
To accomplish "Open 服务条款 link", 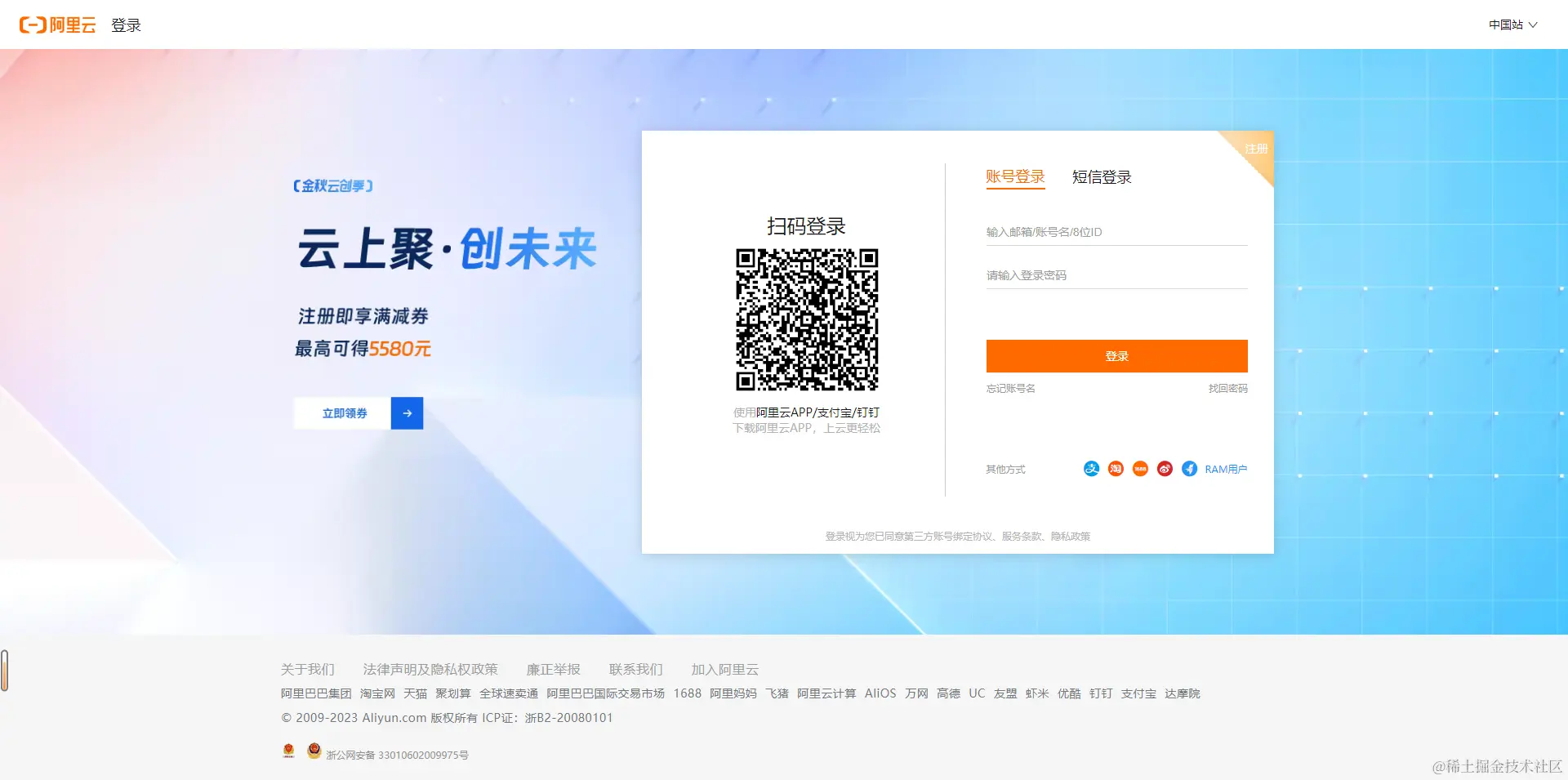I will click(x=1022, y=537).
